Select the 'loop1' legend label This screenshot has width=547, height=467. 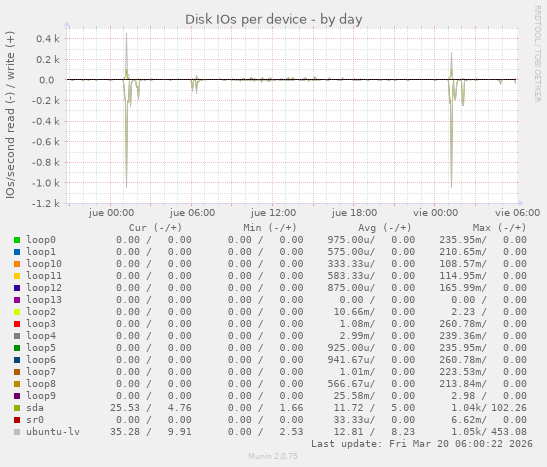coord(41,251)
